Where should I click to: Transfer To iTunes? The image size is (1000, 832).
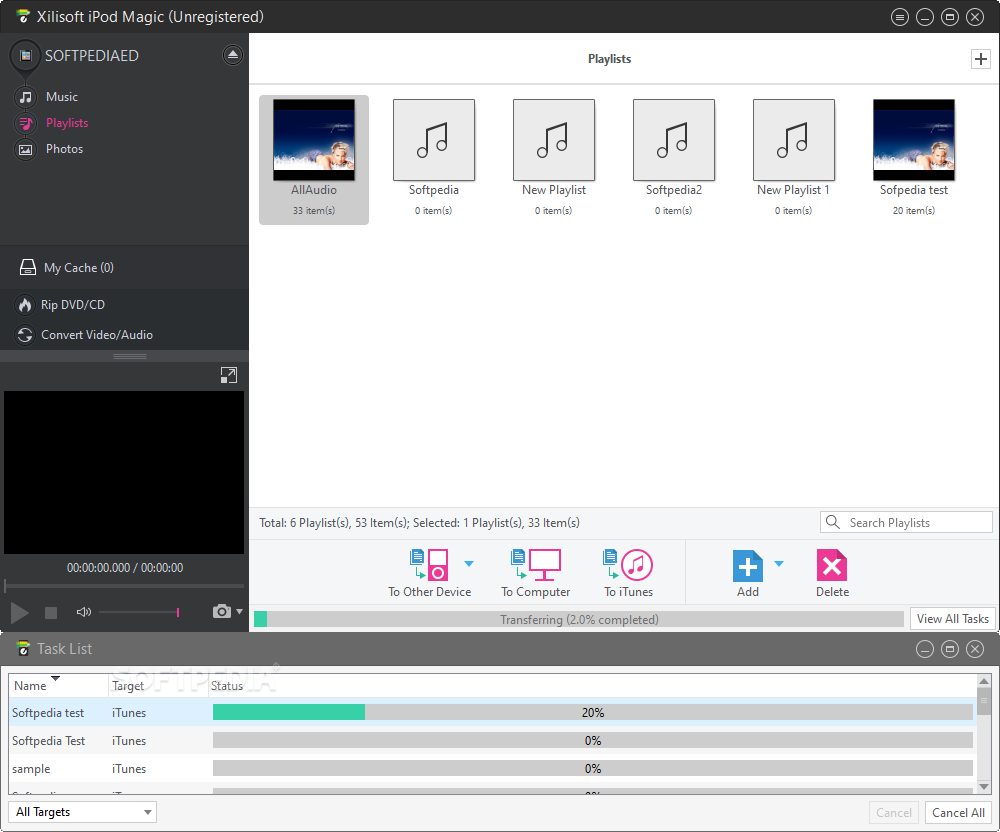pyautogui.click(x=628, y=573)
